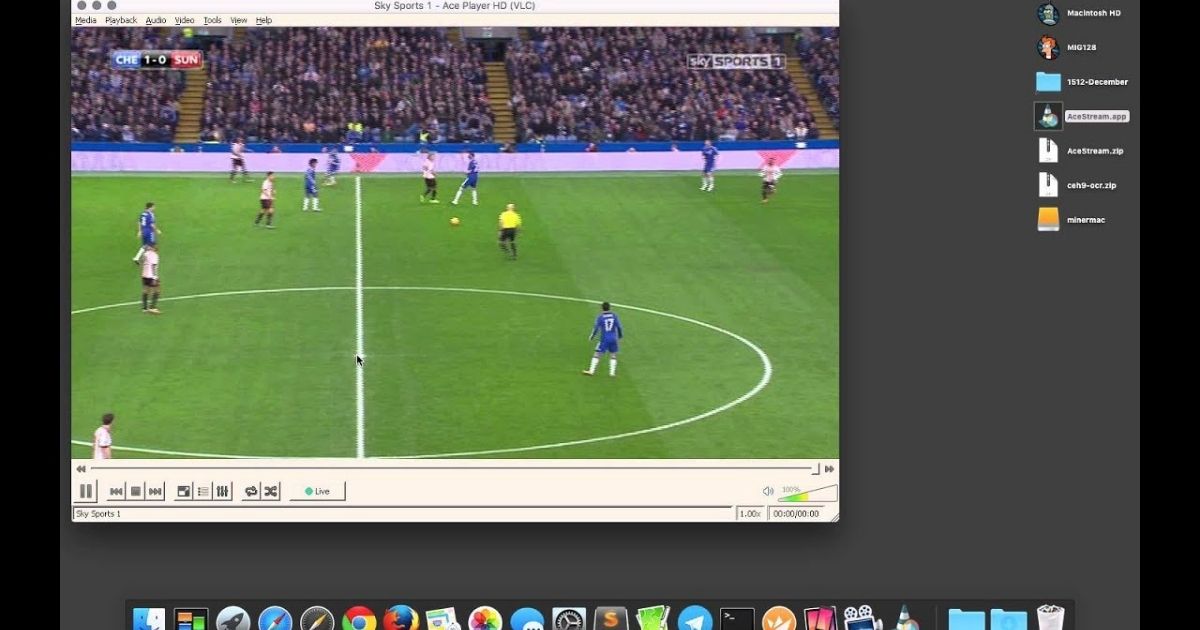
Task: Pause the live stream playback
Action: 87,491
